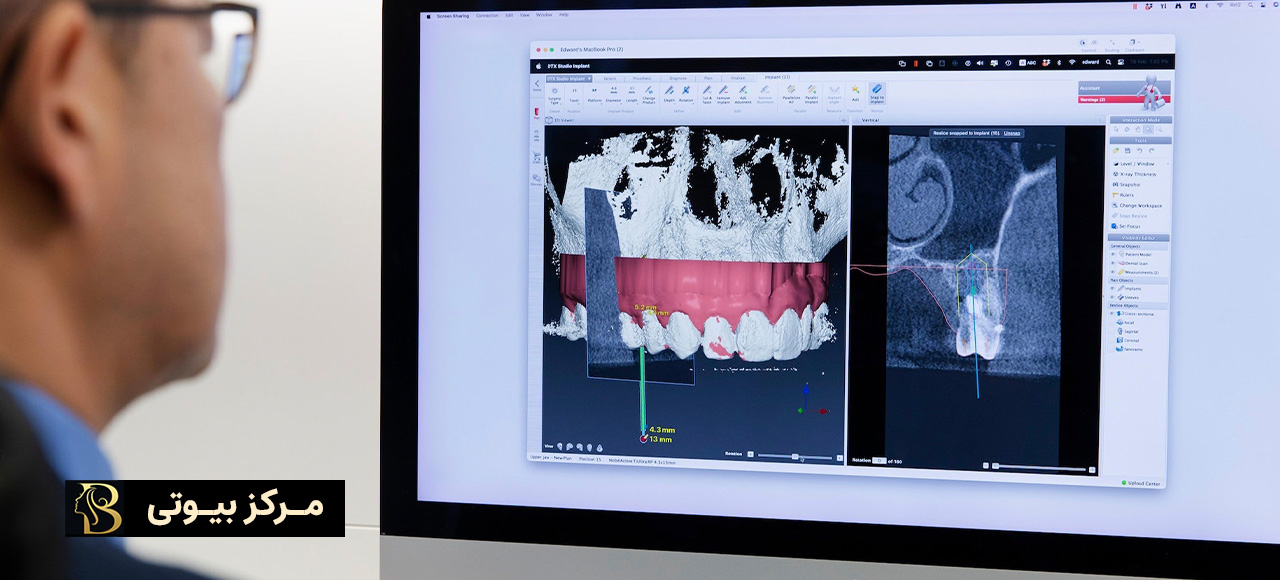Click Change Workspace
1280x580 pixels.
click(1138, 206)
